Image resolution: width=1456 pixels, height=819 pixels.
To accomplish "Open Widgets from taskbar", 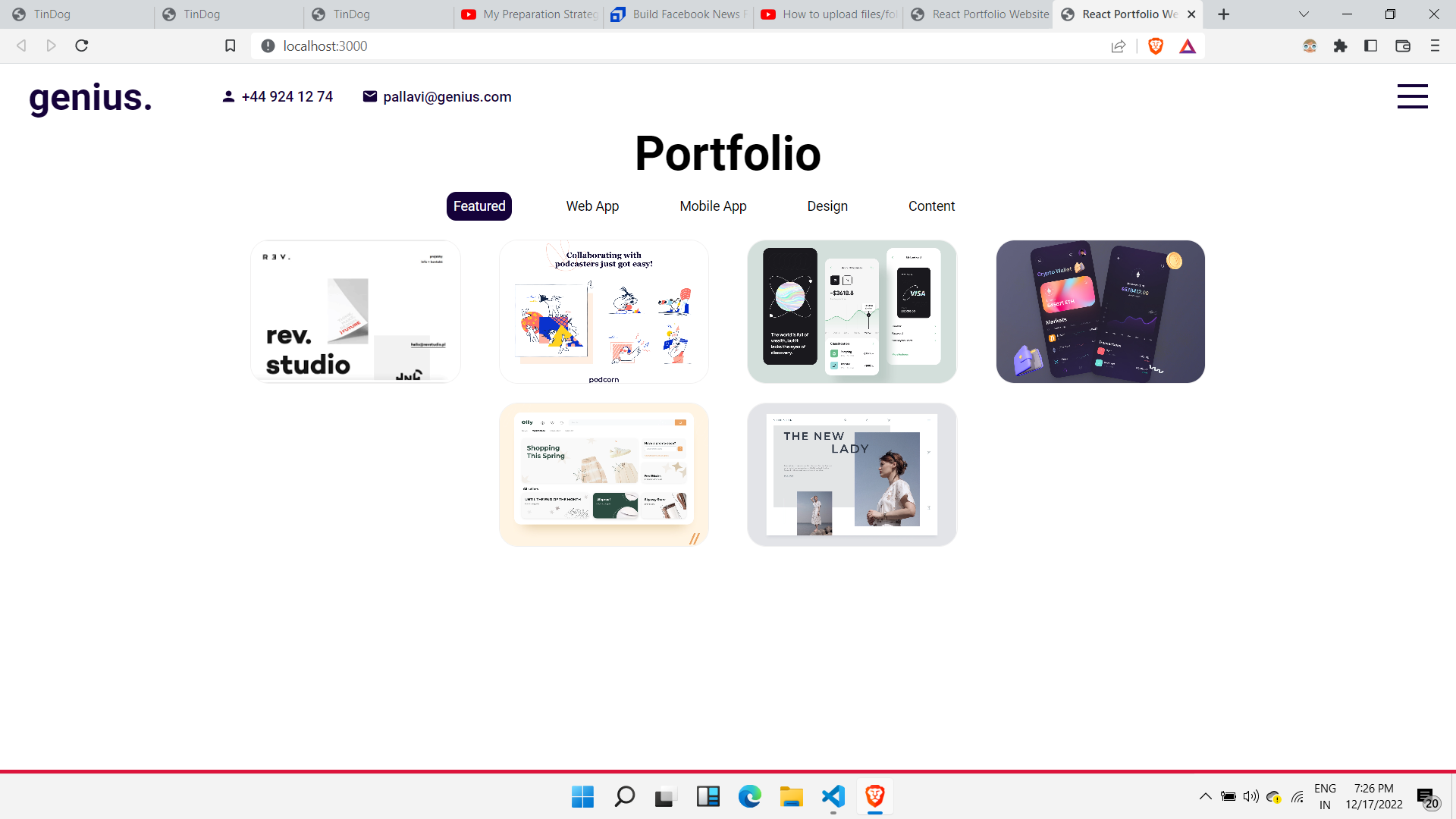I will click(x=708, y=796).
